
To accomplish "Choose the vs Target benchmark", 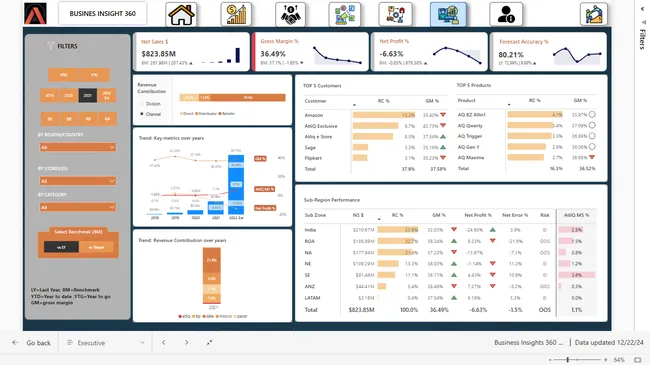I will pos(96,247).
